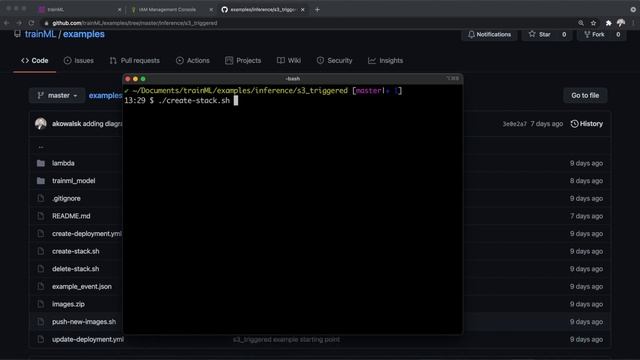
Task: Click the history clock icon
Action: 574,124
